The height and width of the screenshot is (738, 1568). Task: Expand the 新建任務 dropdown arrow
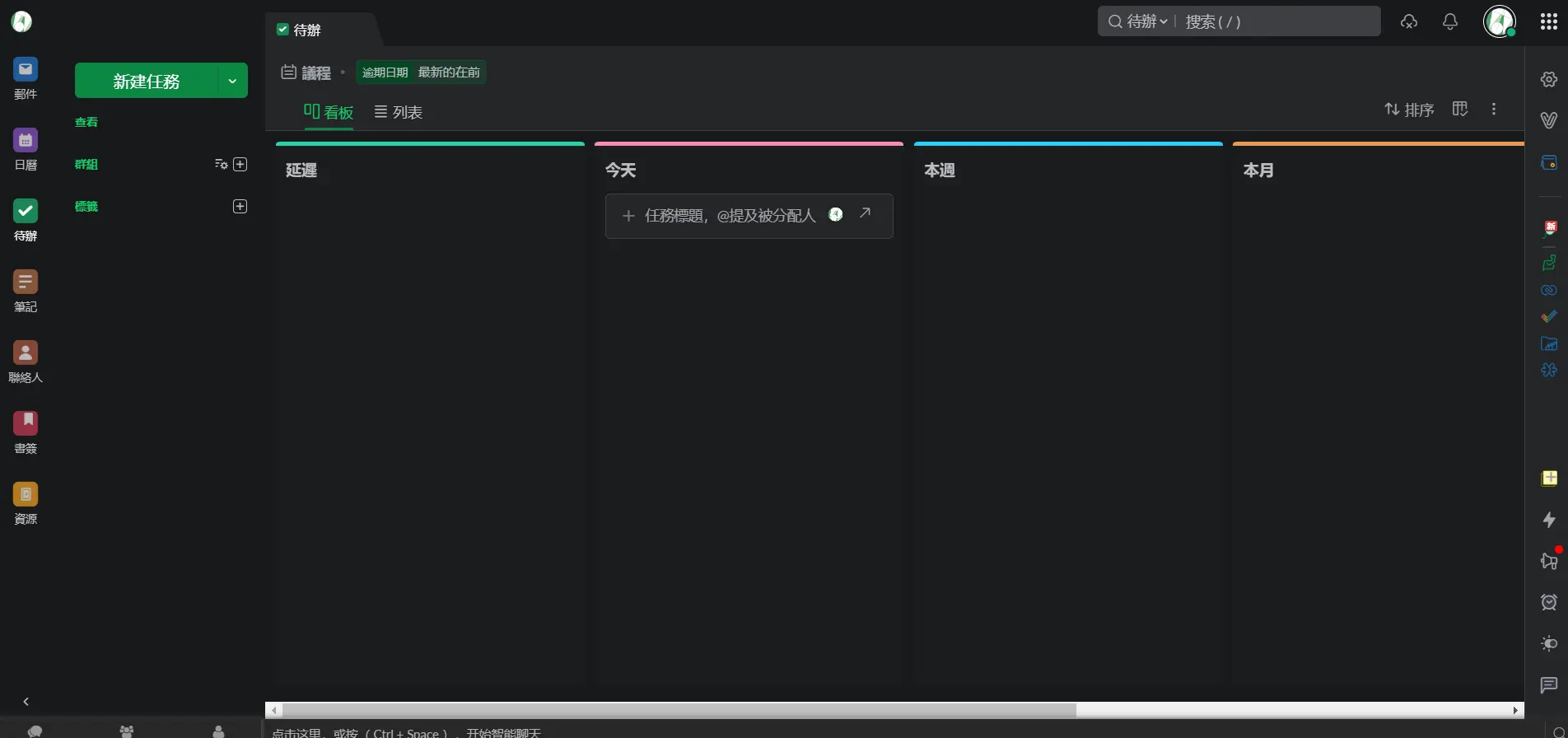(x=232, y=81)
